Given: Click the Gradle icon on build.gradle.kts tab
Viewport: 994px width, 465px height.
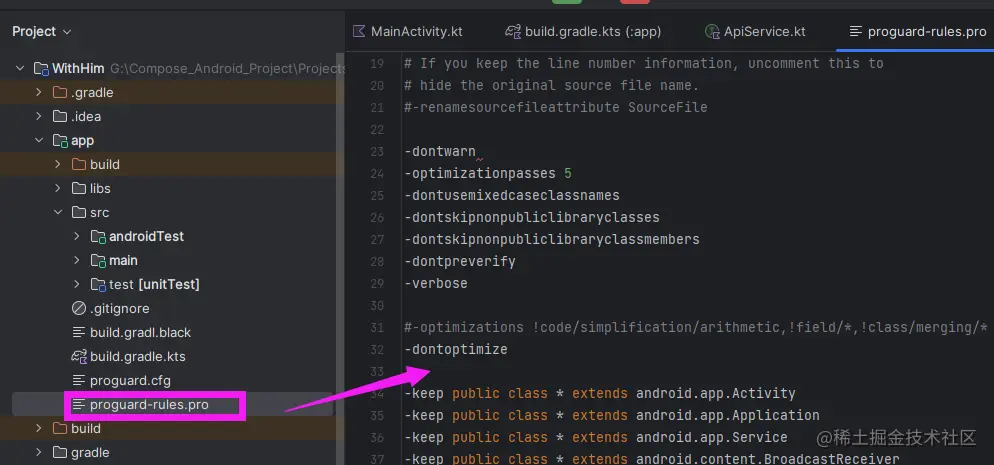Looking at the screenshot, I should click(x=513, y=31).
